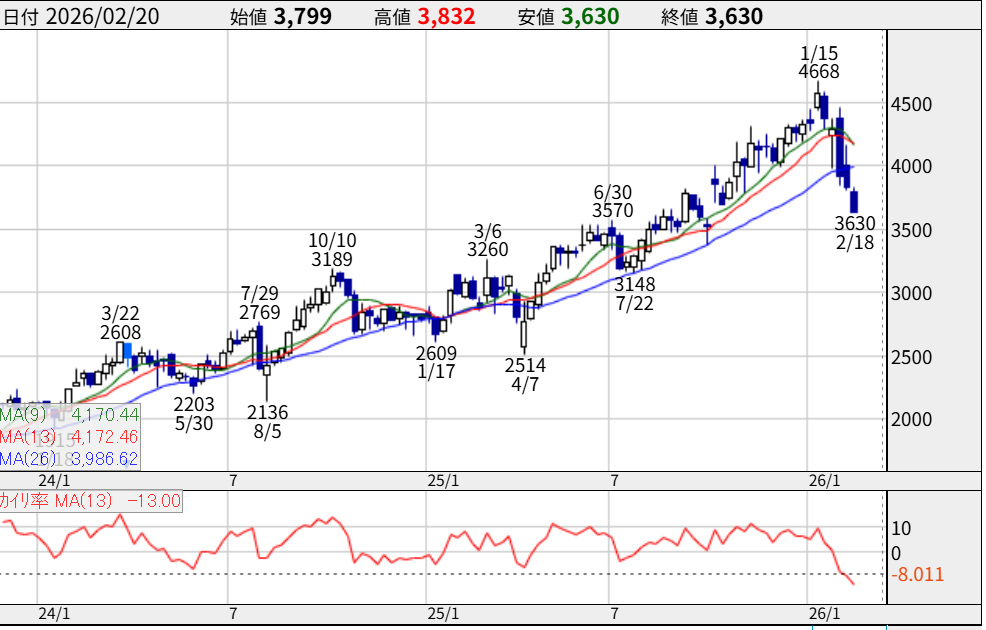This screenshot has height=630, width=986.
Task: Select the MA(9) legend entry
Action: point(70,414)
